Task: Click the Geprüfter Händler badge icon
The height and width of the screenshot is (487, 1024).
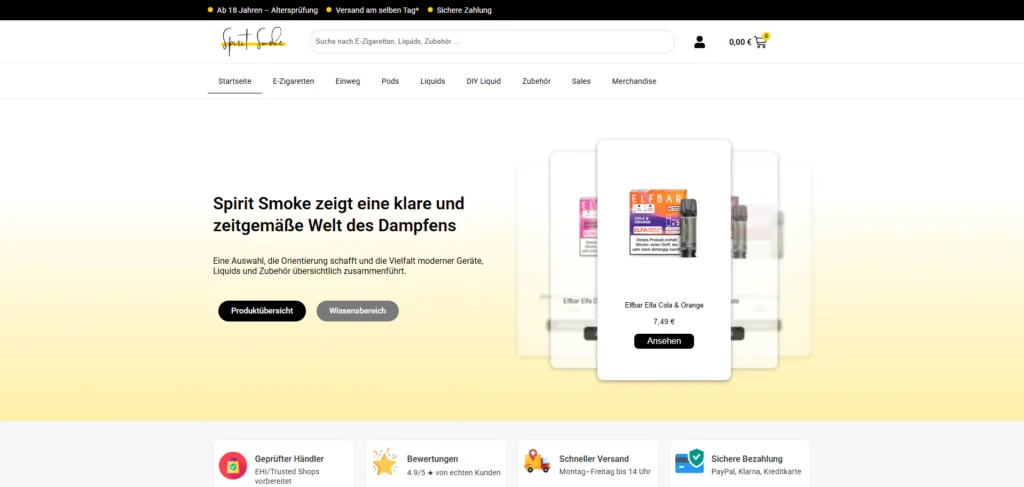Action: click(233, 465)
